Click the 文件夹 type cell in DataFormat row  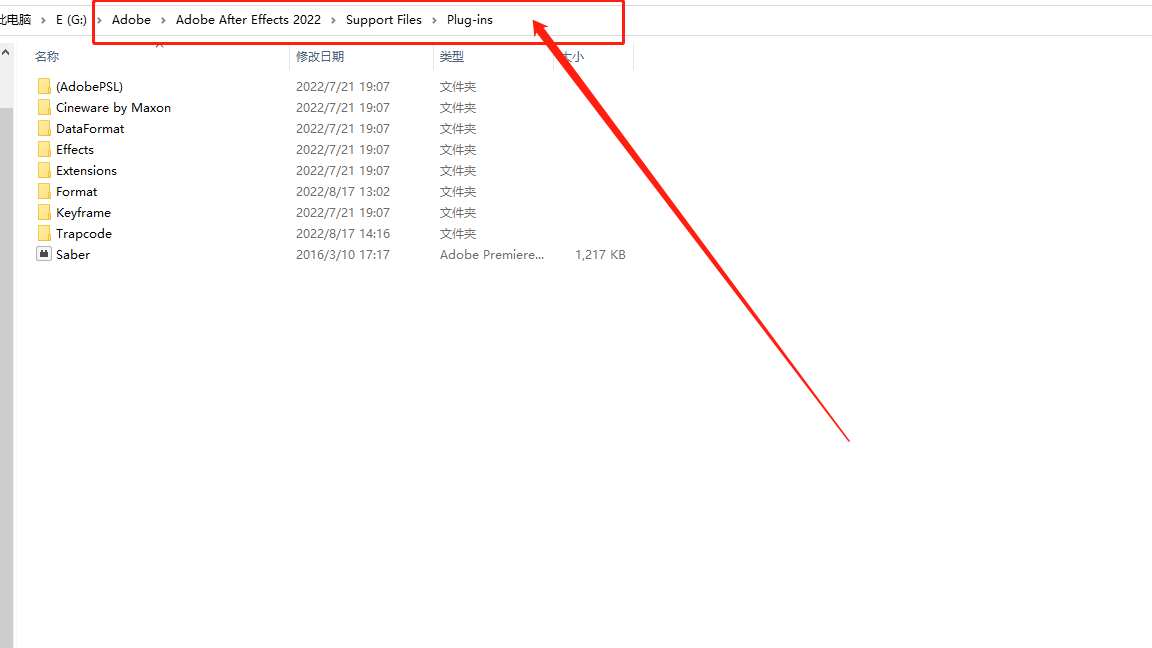458,129
